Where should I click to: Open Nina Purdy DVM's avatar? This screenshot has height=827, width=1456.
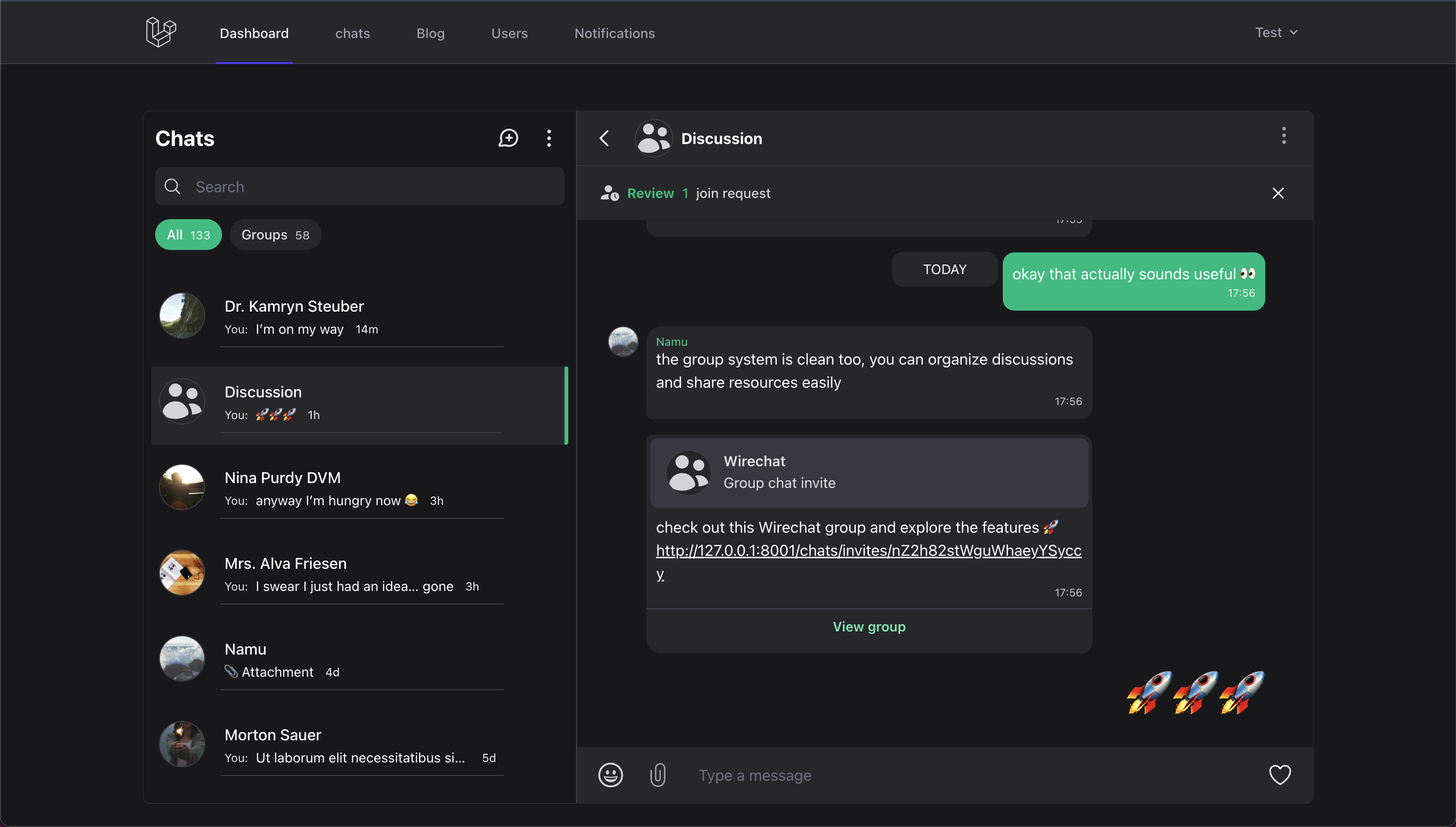pos(182,487)
